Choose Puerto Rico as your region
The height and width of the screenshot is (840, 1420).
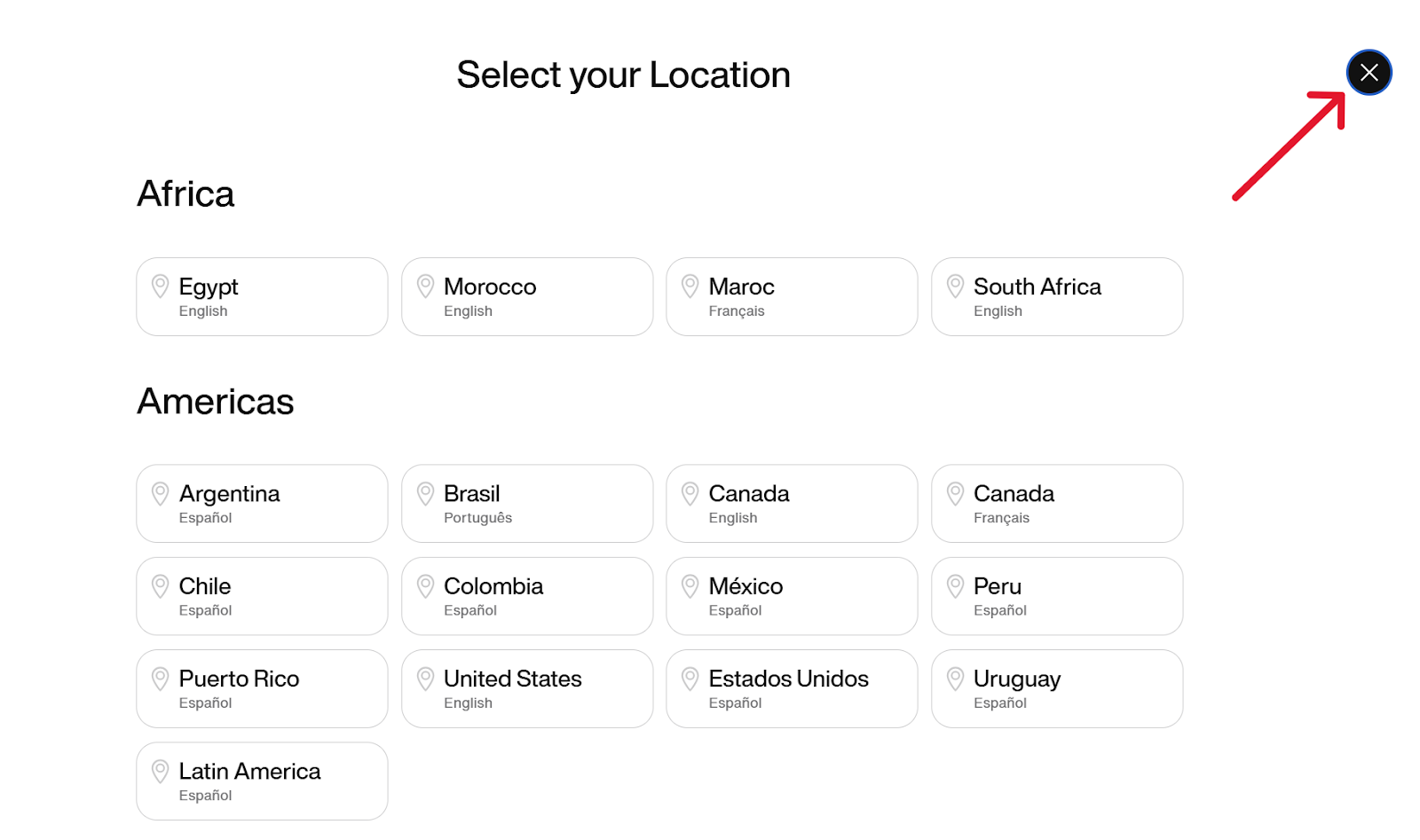[x=262, y=688]
